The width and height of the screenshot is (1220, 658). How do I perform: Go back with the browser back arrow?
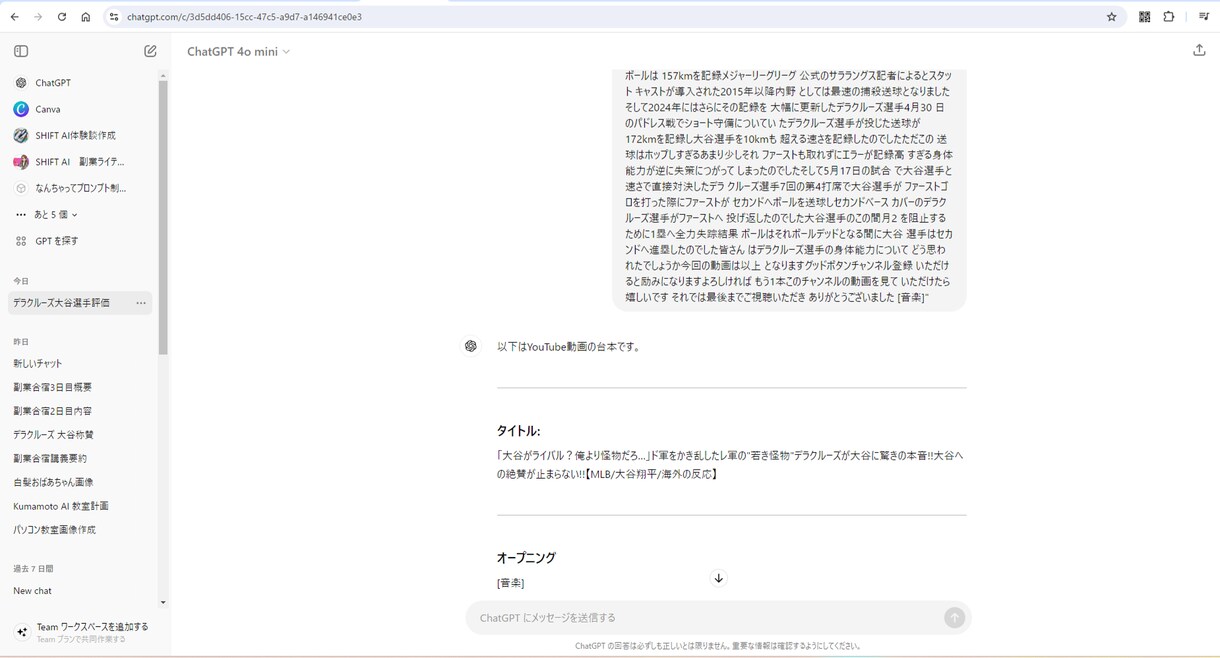coord(14,17)
